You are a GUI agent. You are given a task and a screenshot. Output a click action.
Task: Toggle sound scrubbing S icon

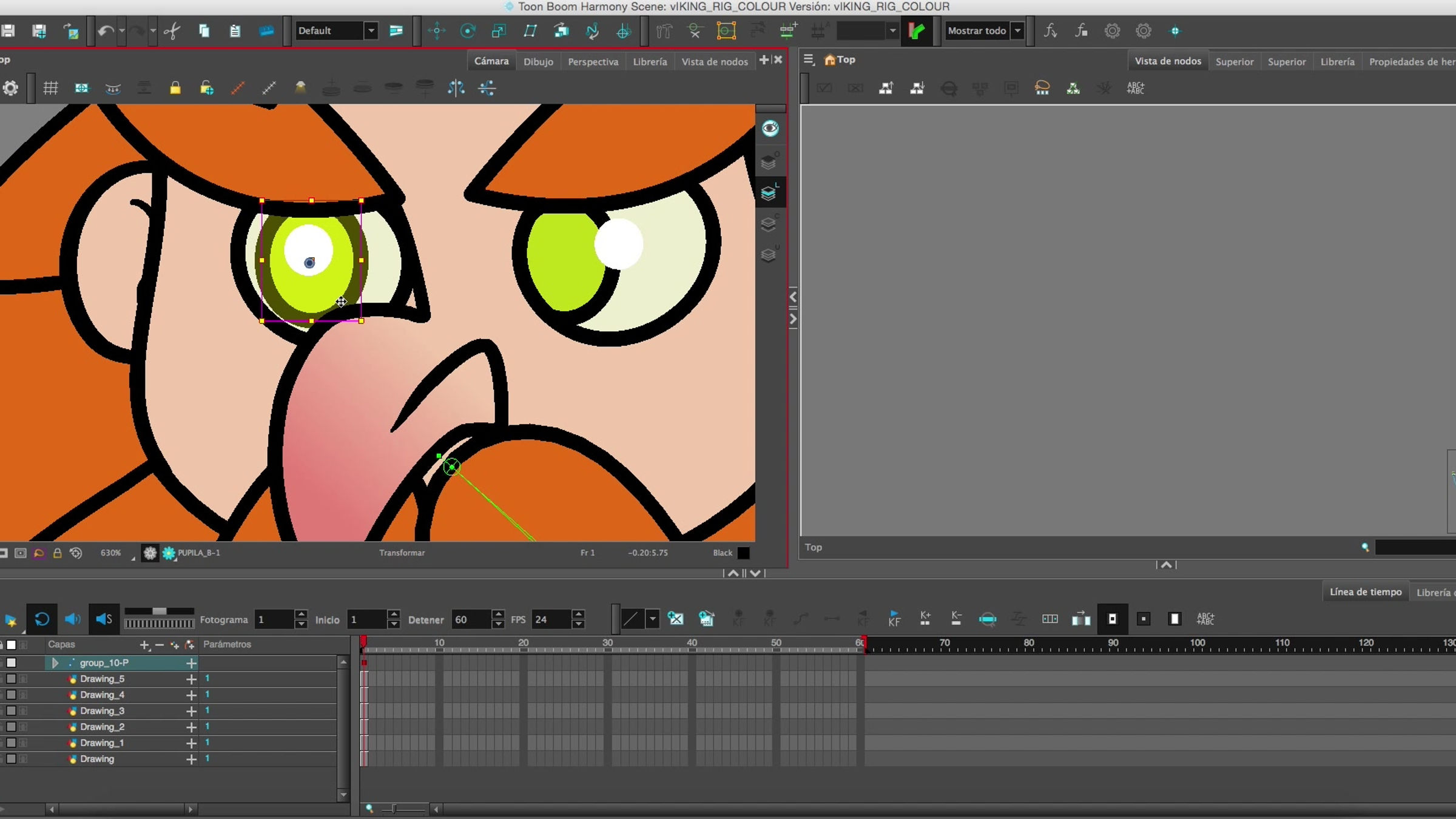click(104, 619)
